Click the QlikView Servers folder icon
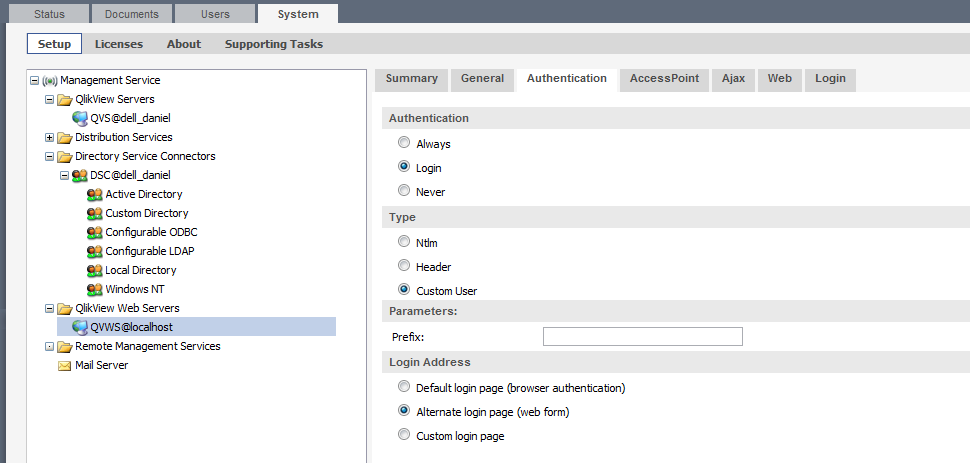The image size is (970, 463). coord(65,100)
